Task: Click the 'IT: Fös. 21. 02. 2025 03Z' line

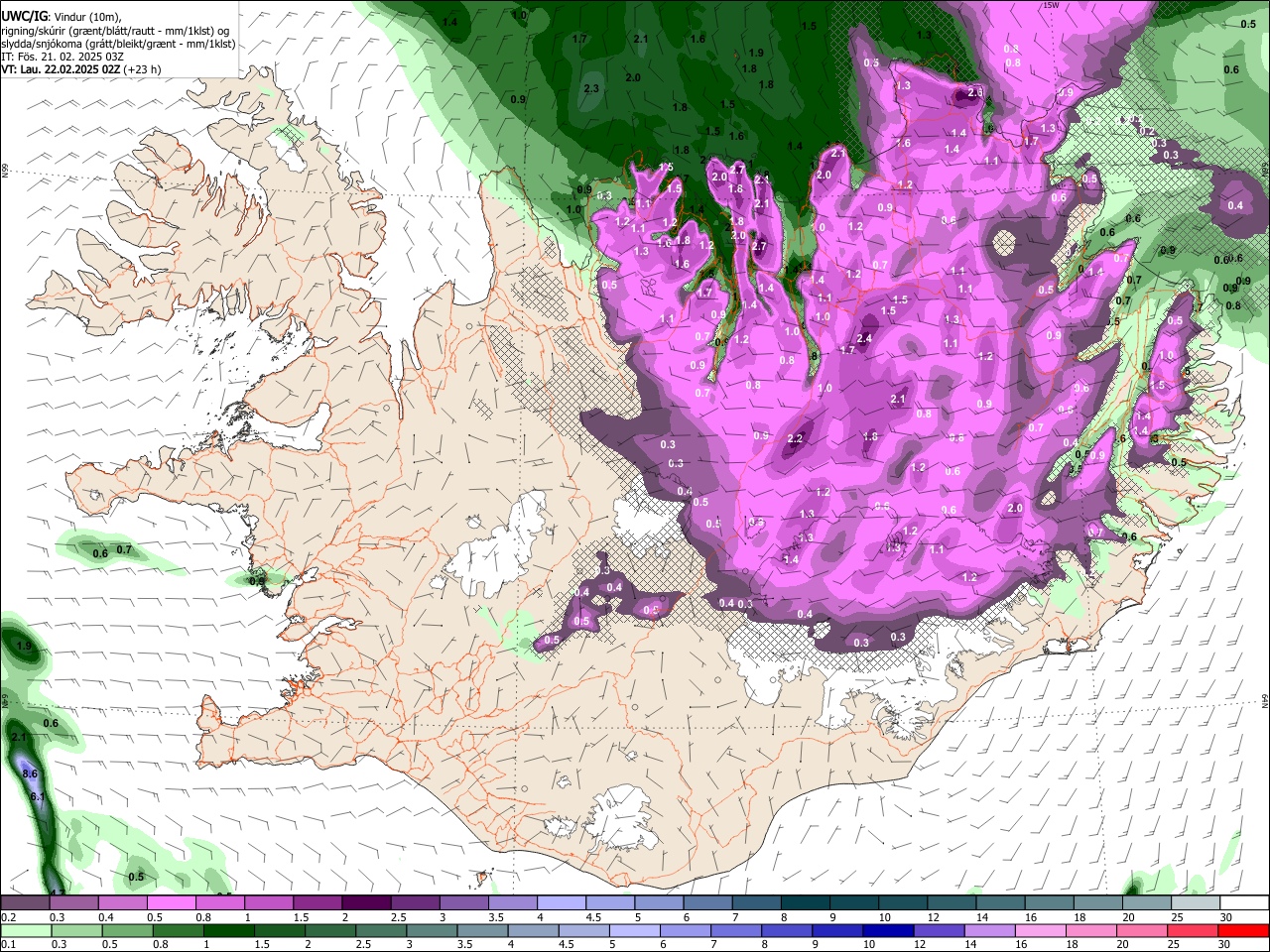Action: coord(63,57)
